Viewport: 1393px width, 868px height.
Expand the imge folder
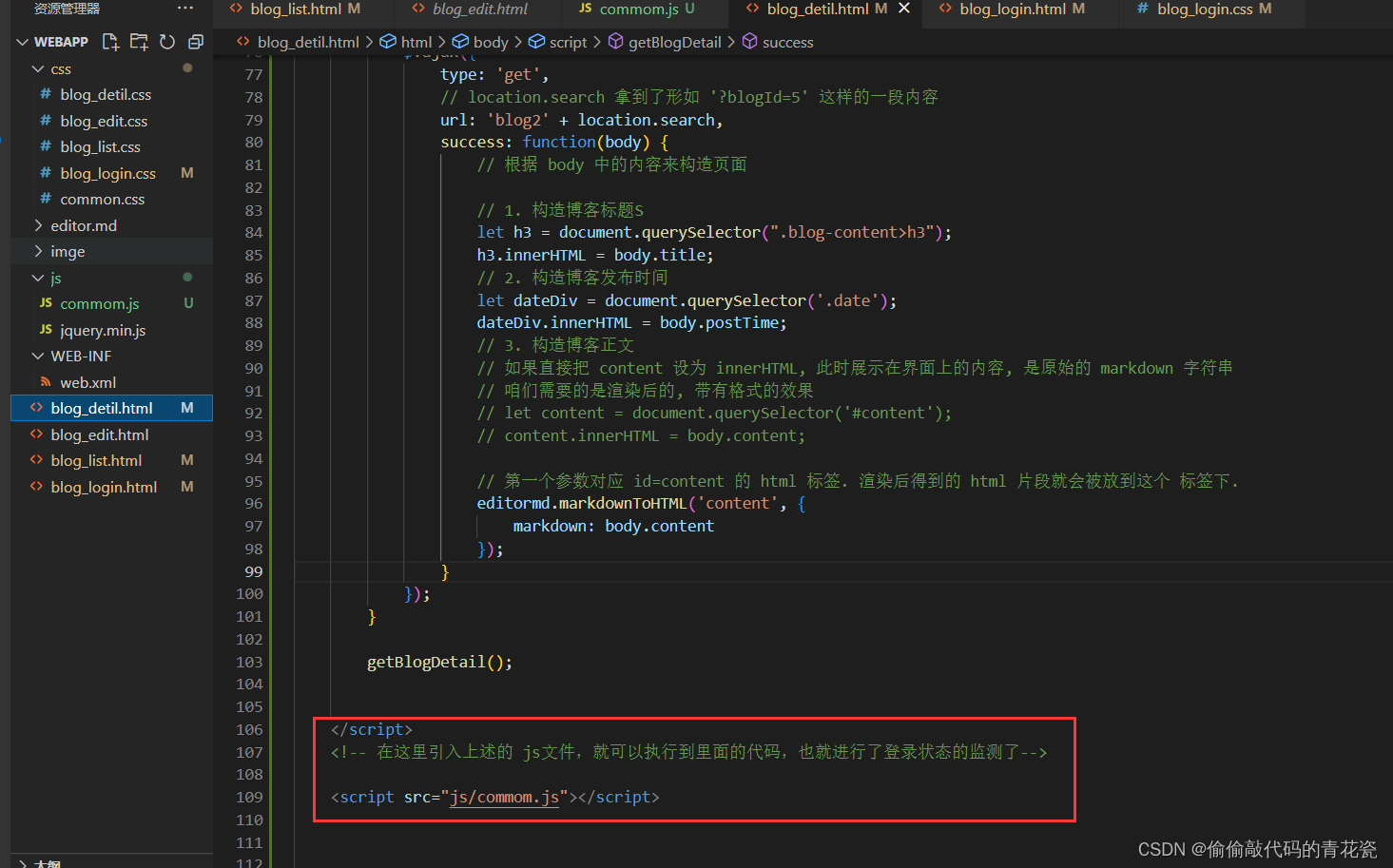tap(38, 252)
